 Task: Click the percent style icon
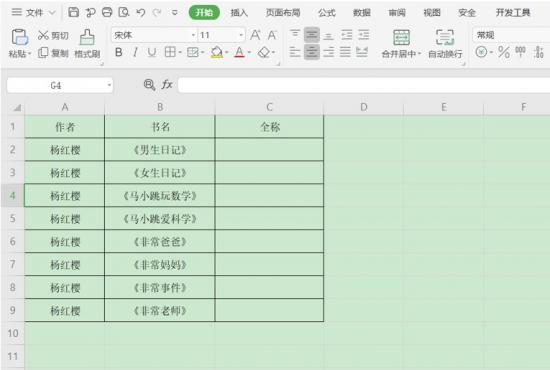(x=504, y=53)
